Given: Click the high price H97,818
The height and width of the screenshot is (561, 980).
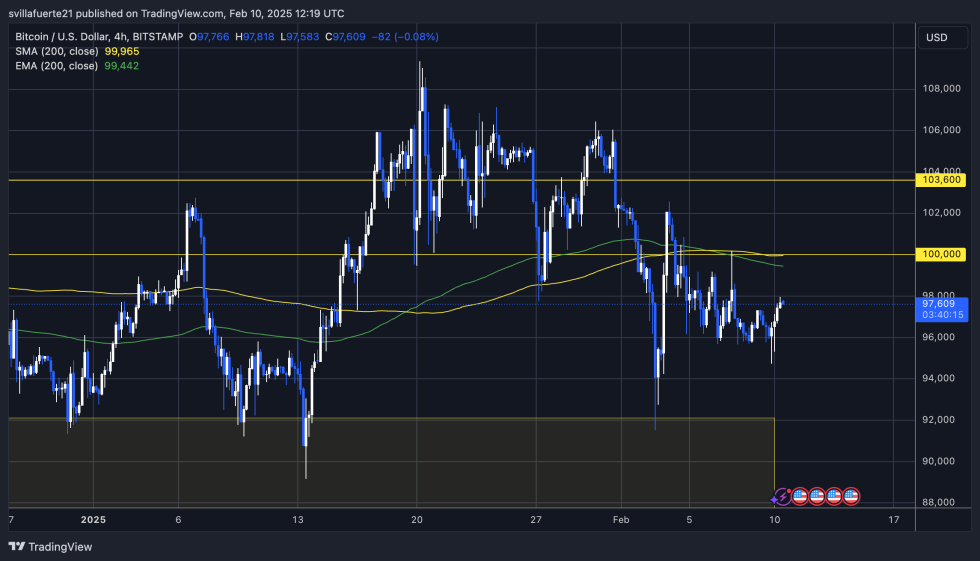Looking at the screenshot, I should click(254, 37).
